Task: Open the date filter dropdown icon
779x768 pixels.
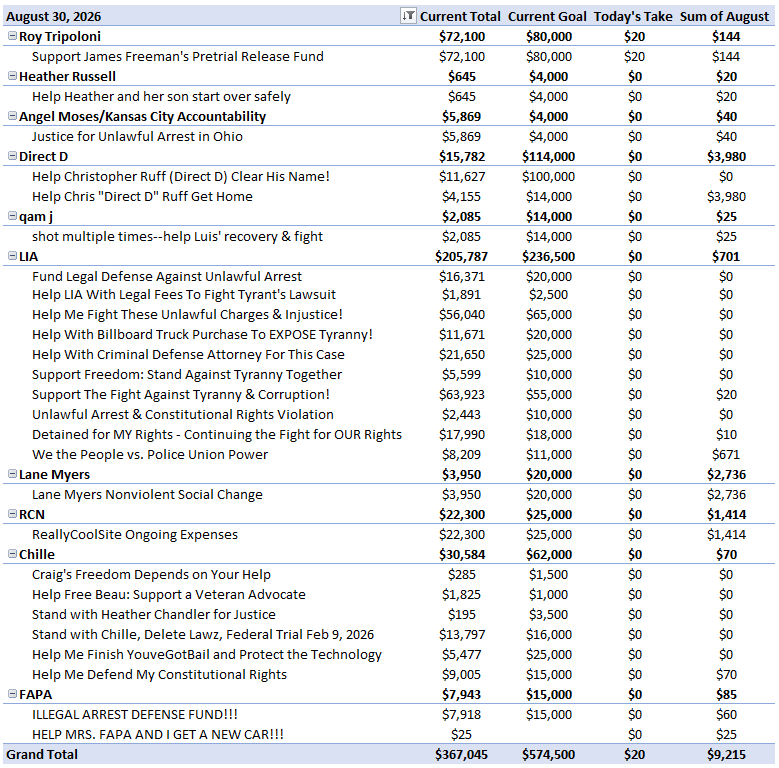Action: coord(408,16)
